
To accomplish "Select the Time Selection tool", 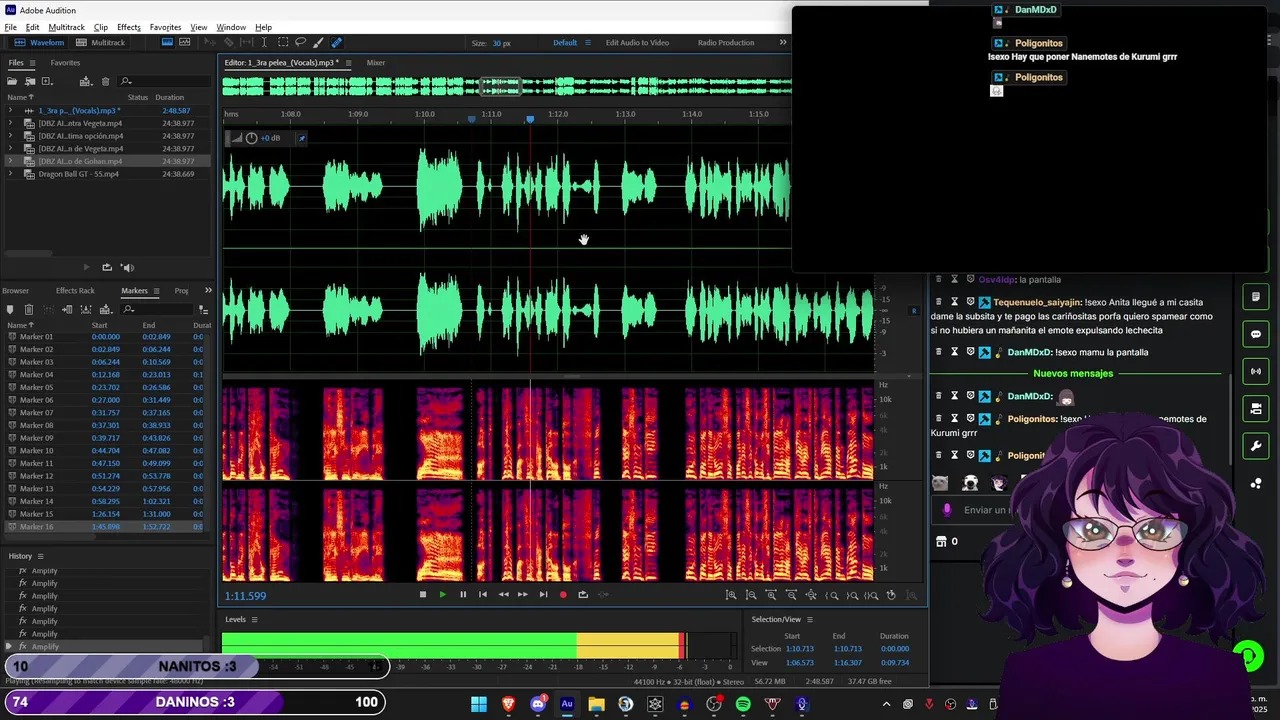I will point(264,42).
